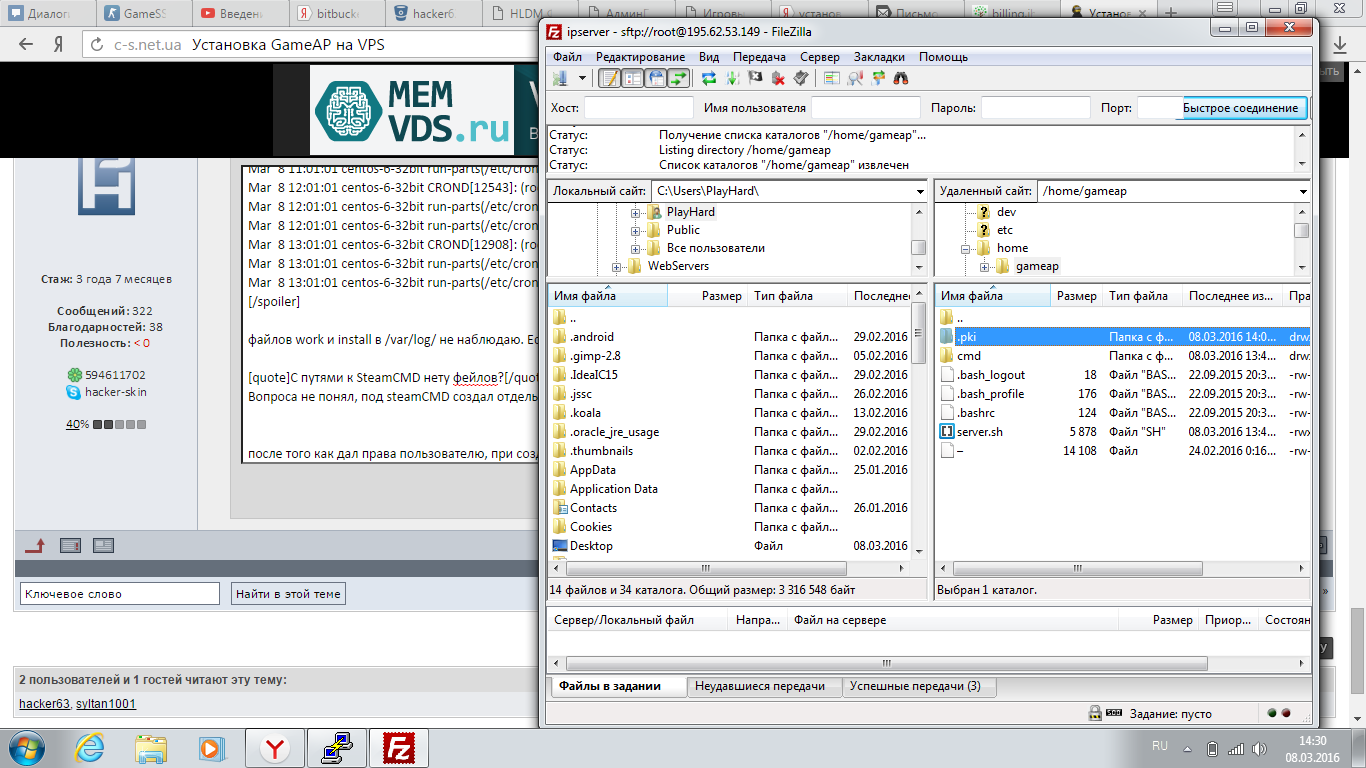This screenshot has height=768, width=1366.
Task: Open the Файл menu
Action: pos(567,57)
